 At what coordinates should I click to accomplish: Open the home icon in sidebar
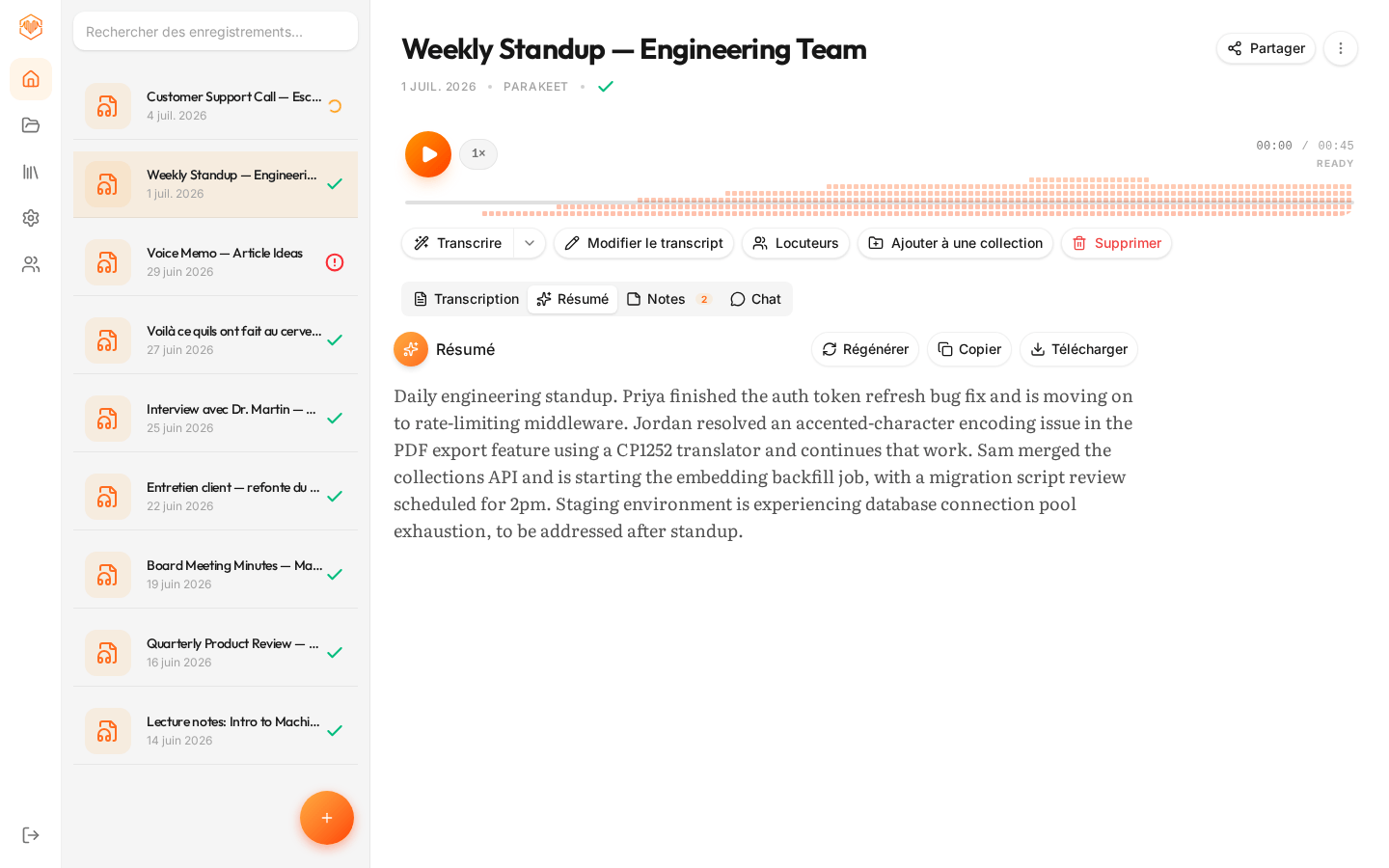(x=31, y=79)
